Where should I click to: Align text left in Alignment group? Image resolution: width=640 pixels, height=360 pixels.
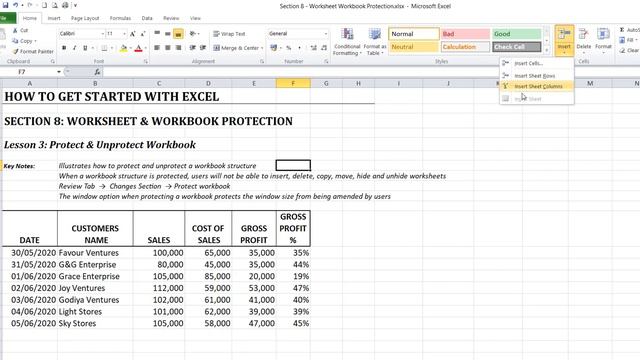point(157,48)
